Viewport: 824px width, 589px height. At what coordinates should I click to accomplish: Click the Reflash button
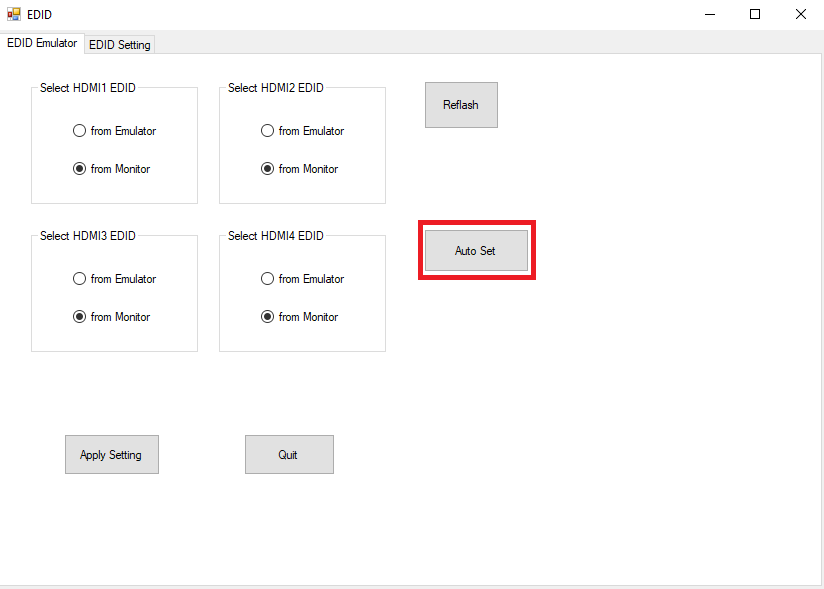[x=461, y=105]
